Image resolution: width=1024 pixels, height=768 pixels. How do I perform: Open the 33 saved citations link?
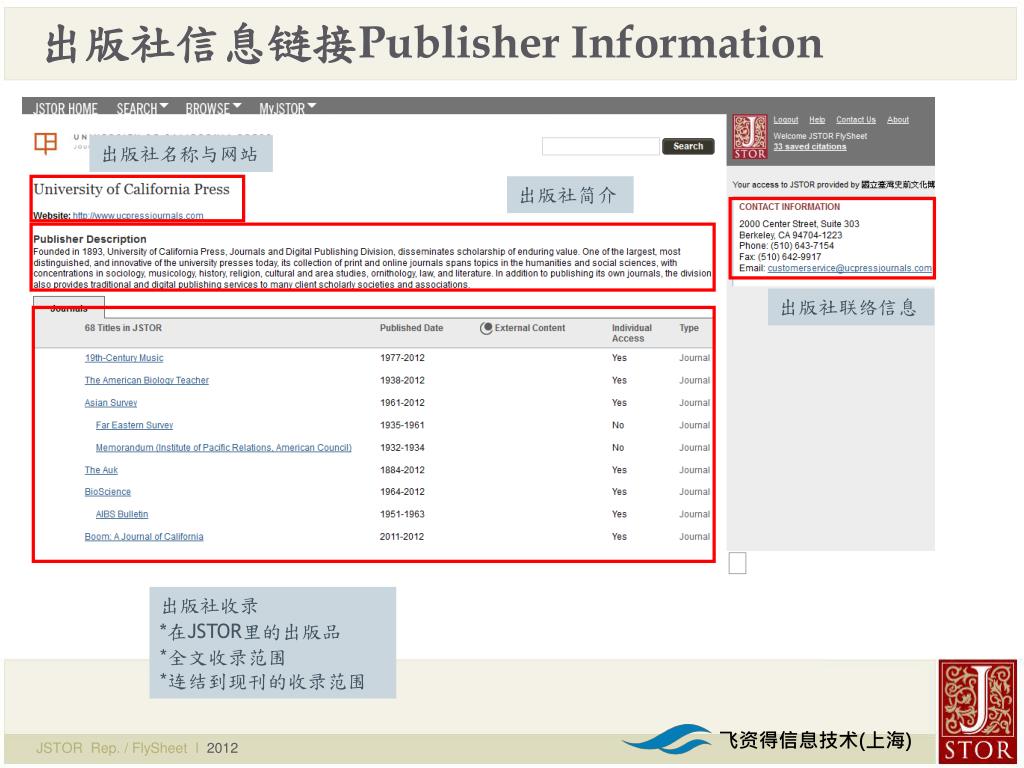(x=810, y=147)
